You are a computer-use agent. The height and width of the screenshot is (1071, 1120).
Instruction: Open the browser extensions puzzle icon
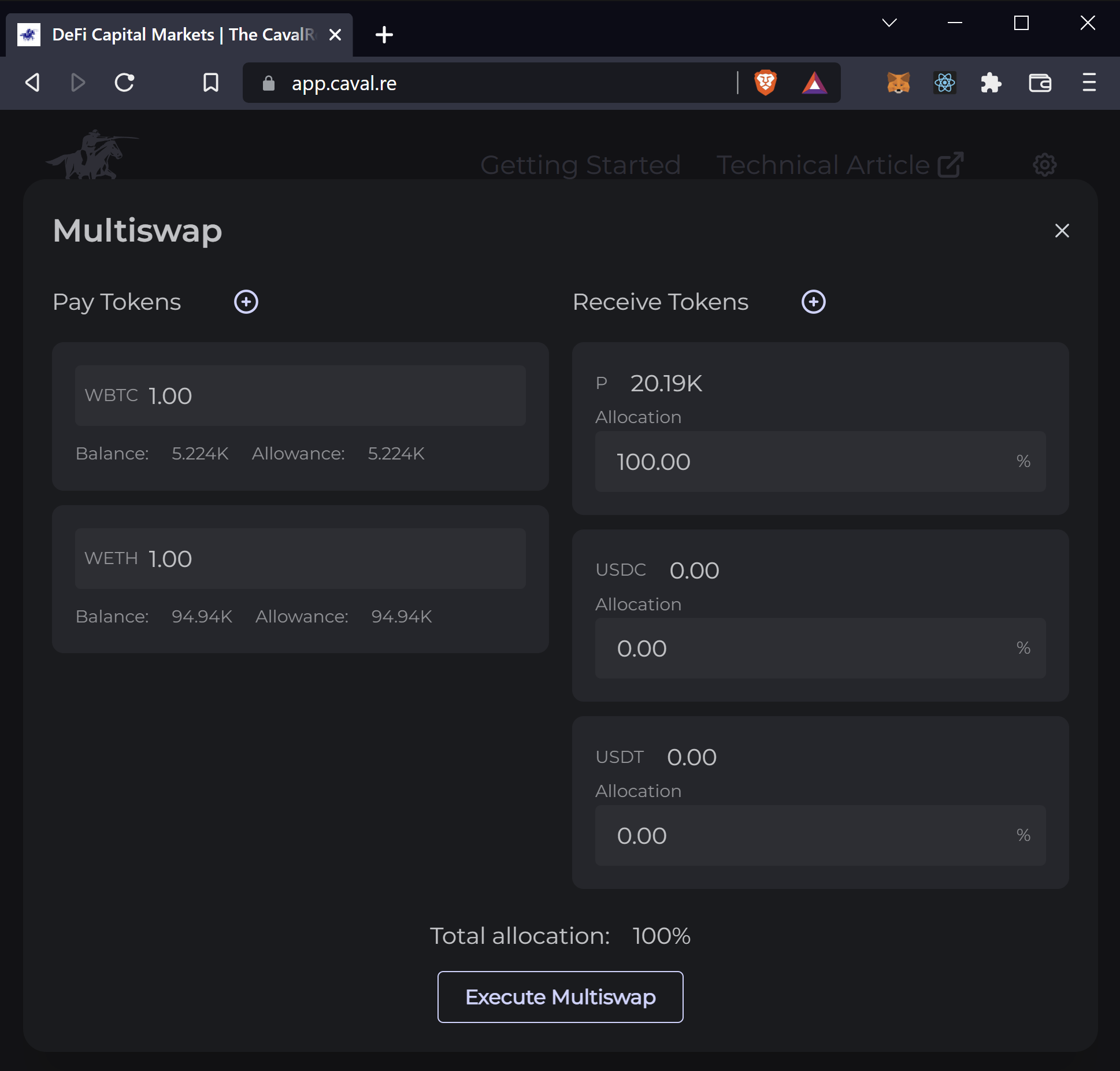(991, 83)
